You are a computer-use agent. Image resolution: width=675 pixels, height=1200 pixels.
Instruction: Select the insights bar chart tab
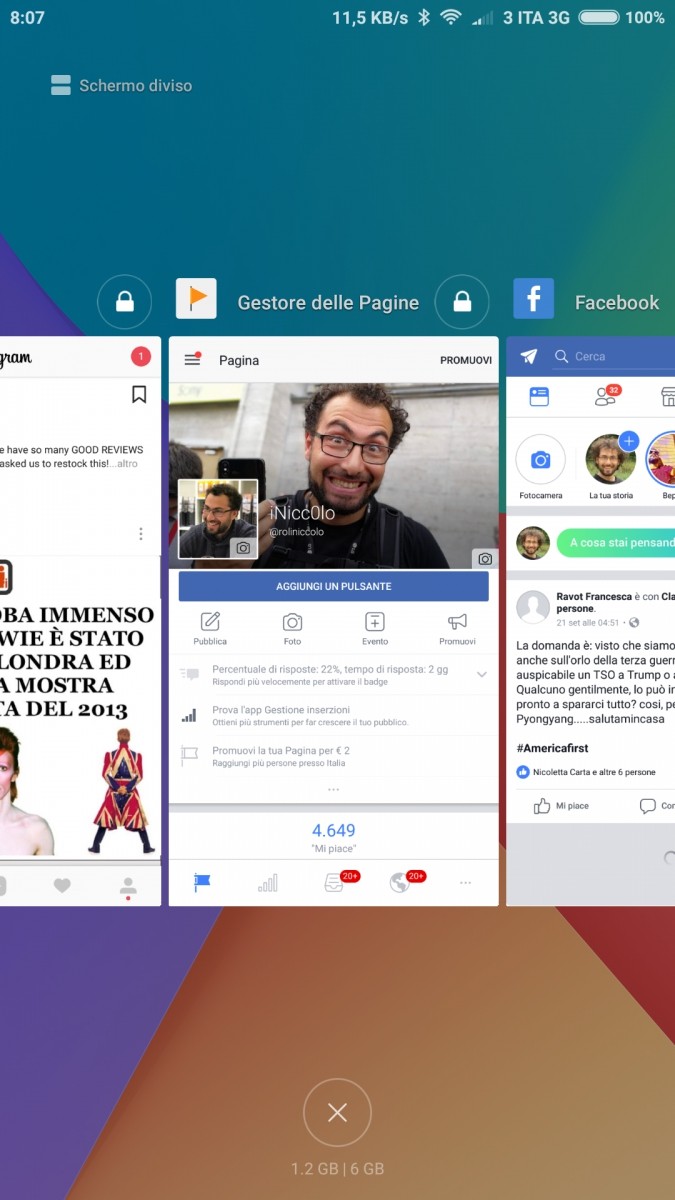click(268, 883)
